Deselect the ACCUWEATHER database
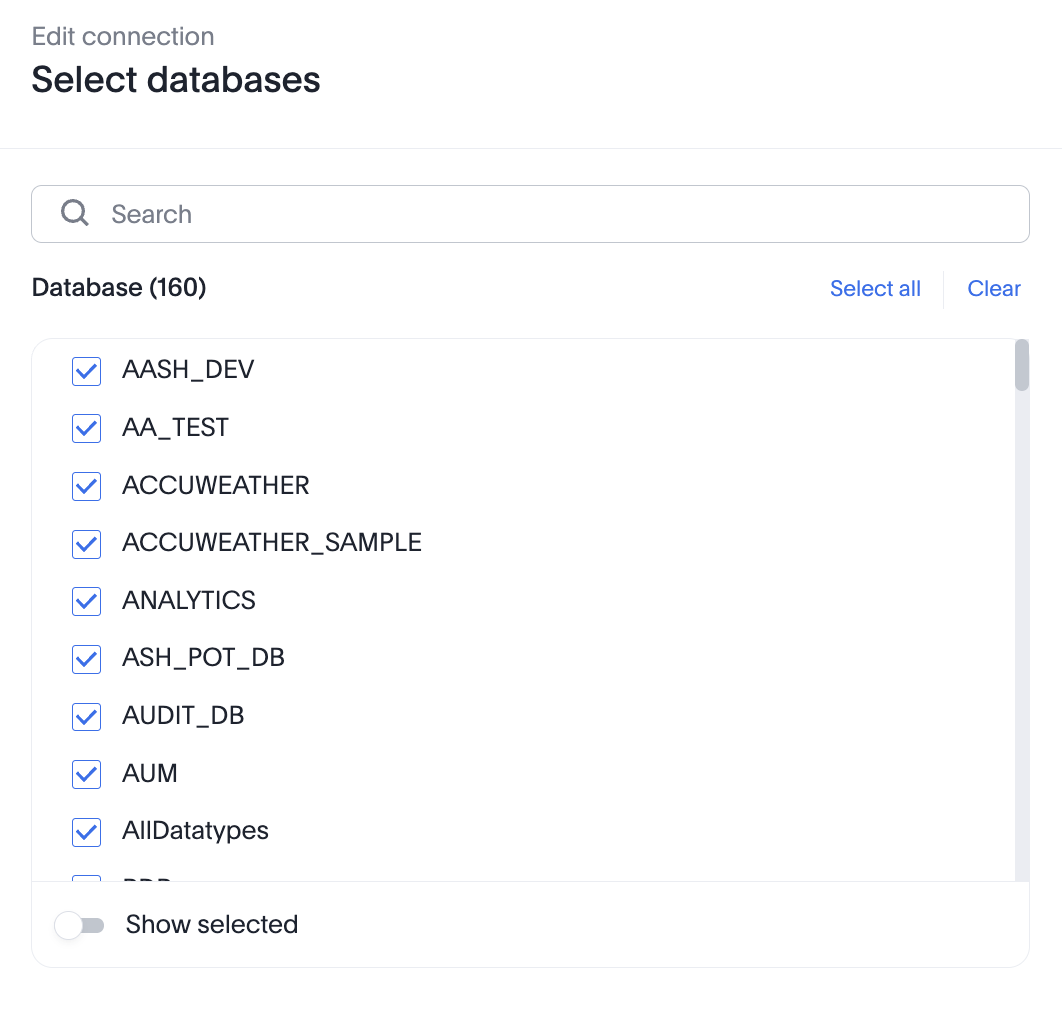Screen dimensions: 1062x1024 point(86,486)
